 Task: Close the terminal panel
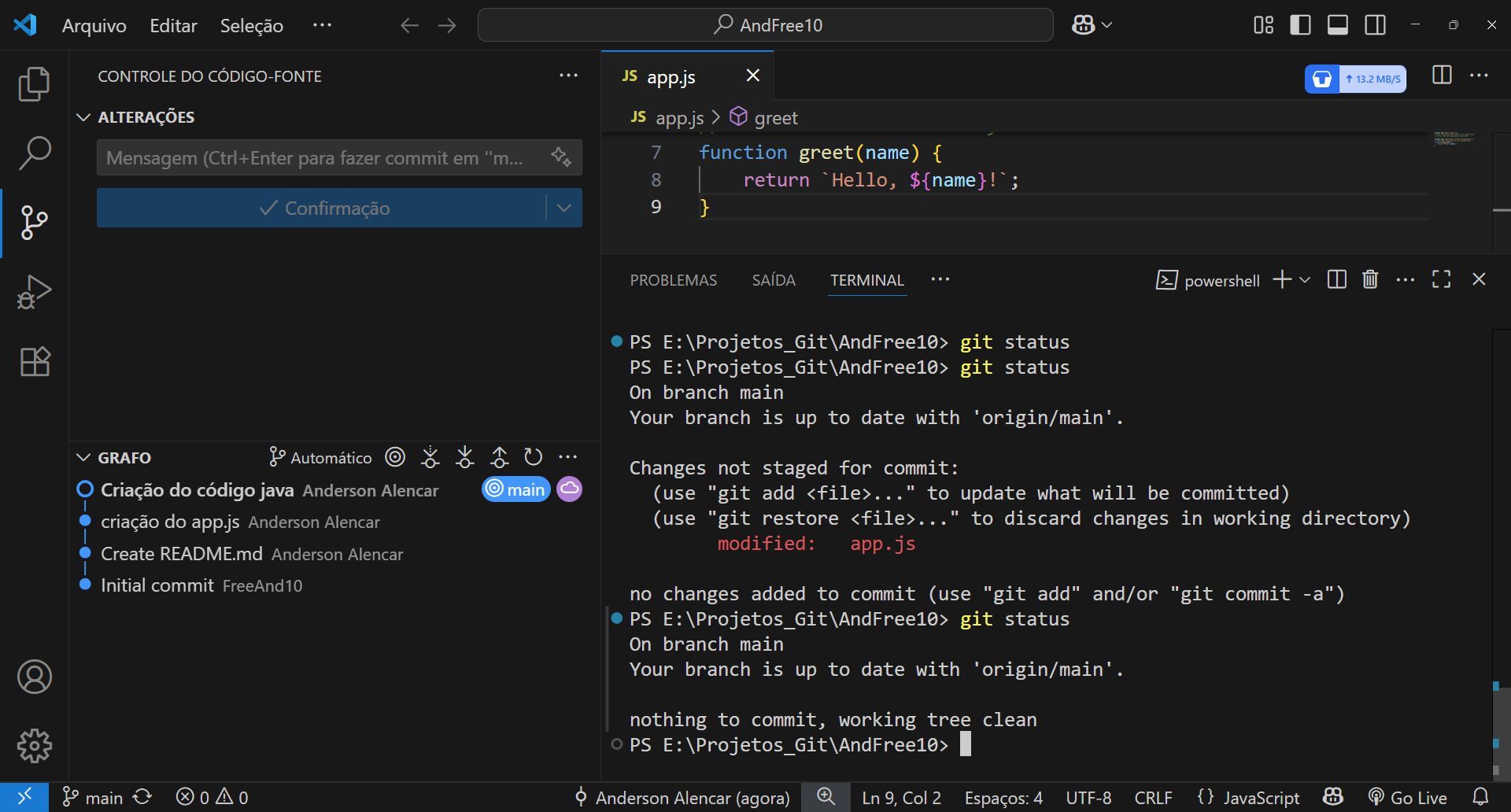(x=1479, y=279)
